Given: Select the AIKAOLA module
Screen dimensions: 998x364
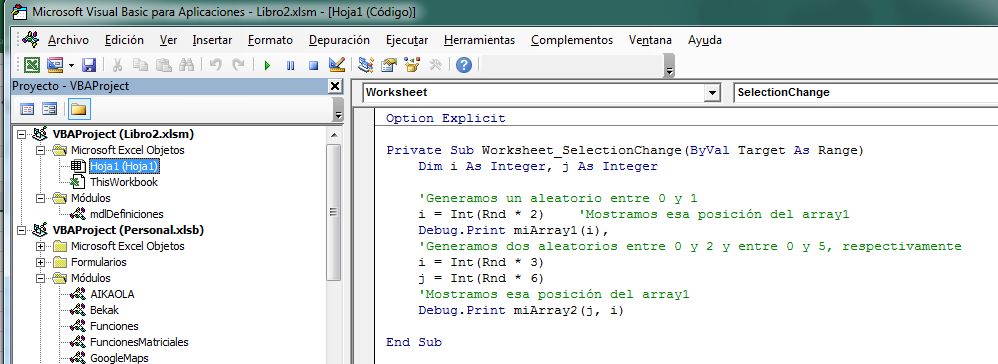Looking at the screenshot, I should click(112, 294).
